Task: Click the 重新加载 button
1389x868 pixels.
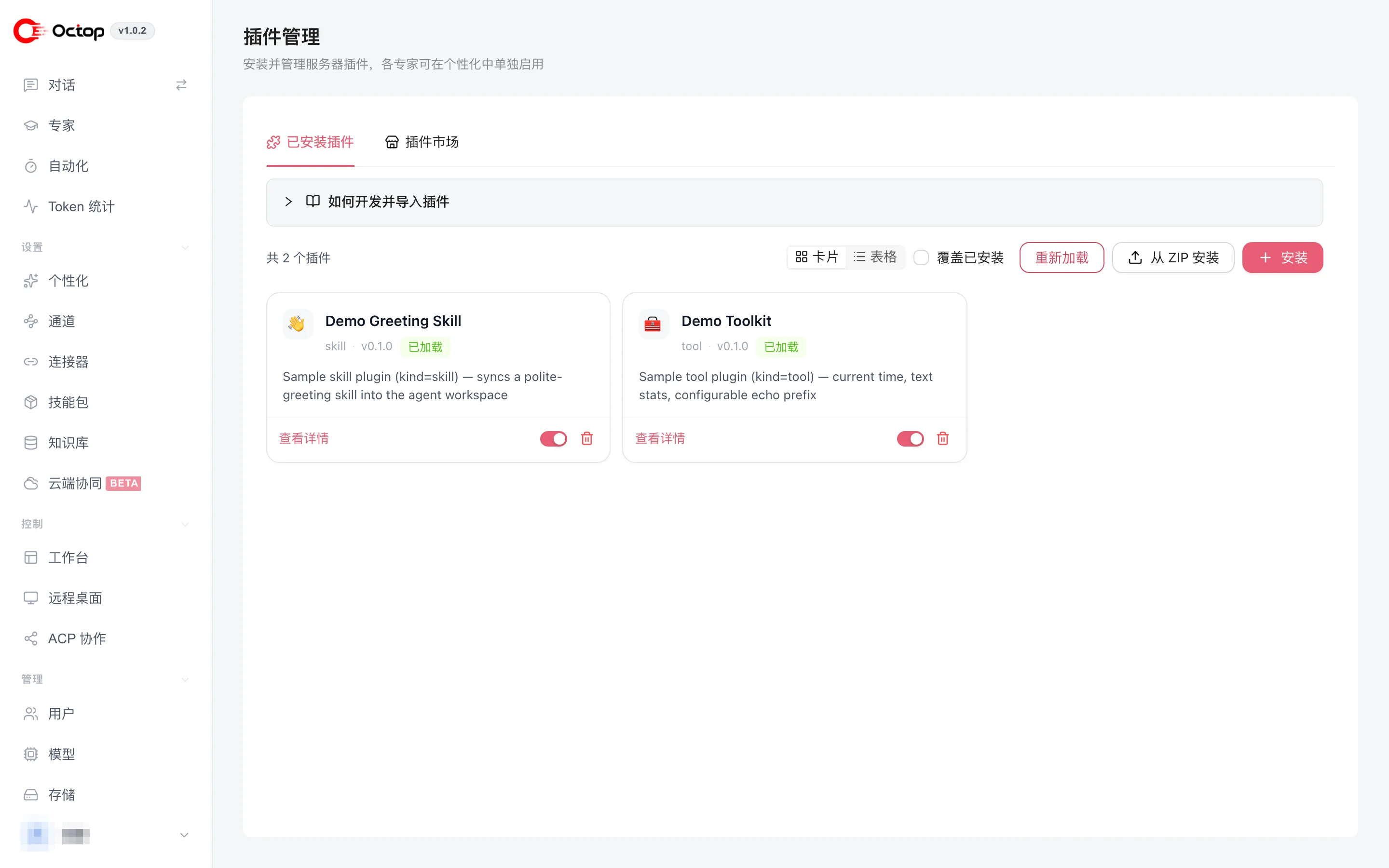Action: point(1062,258)
